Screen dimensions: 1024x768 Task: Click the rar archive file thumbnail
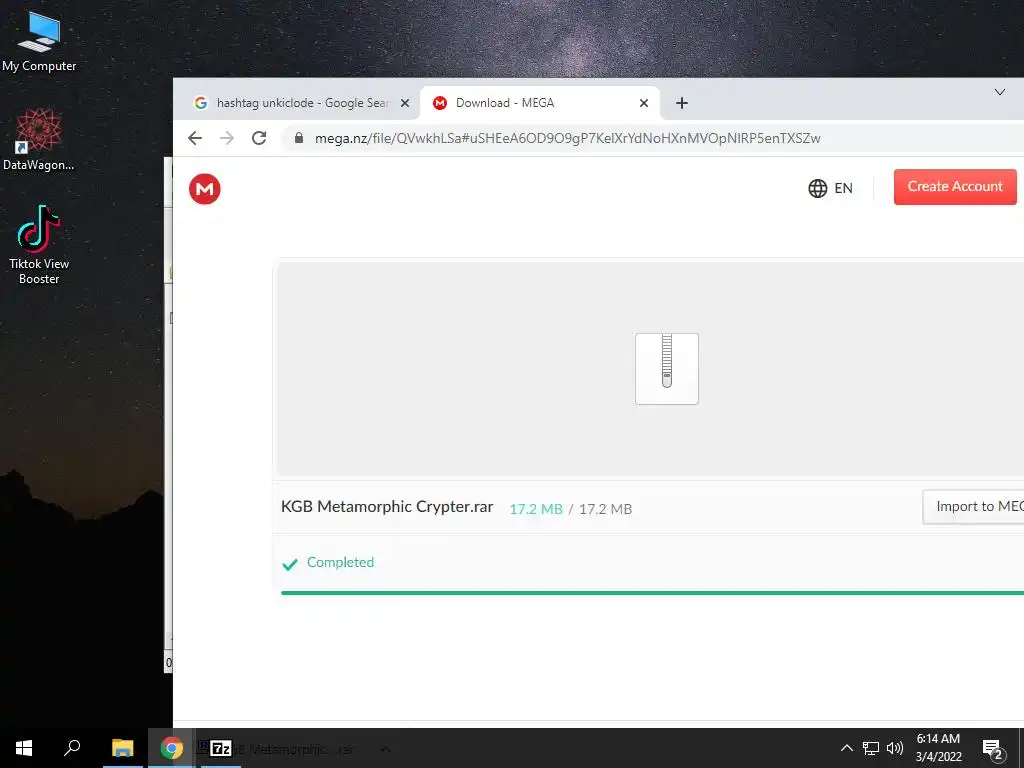pyautogui.click(x=667, y=369)
